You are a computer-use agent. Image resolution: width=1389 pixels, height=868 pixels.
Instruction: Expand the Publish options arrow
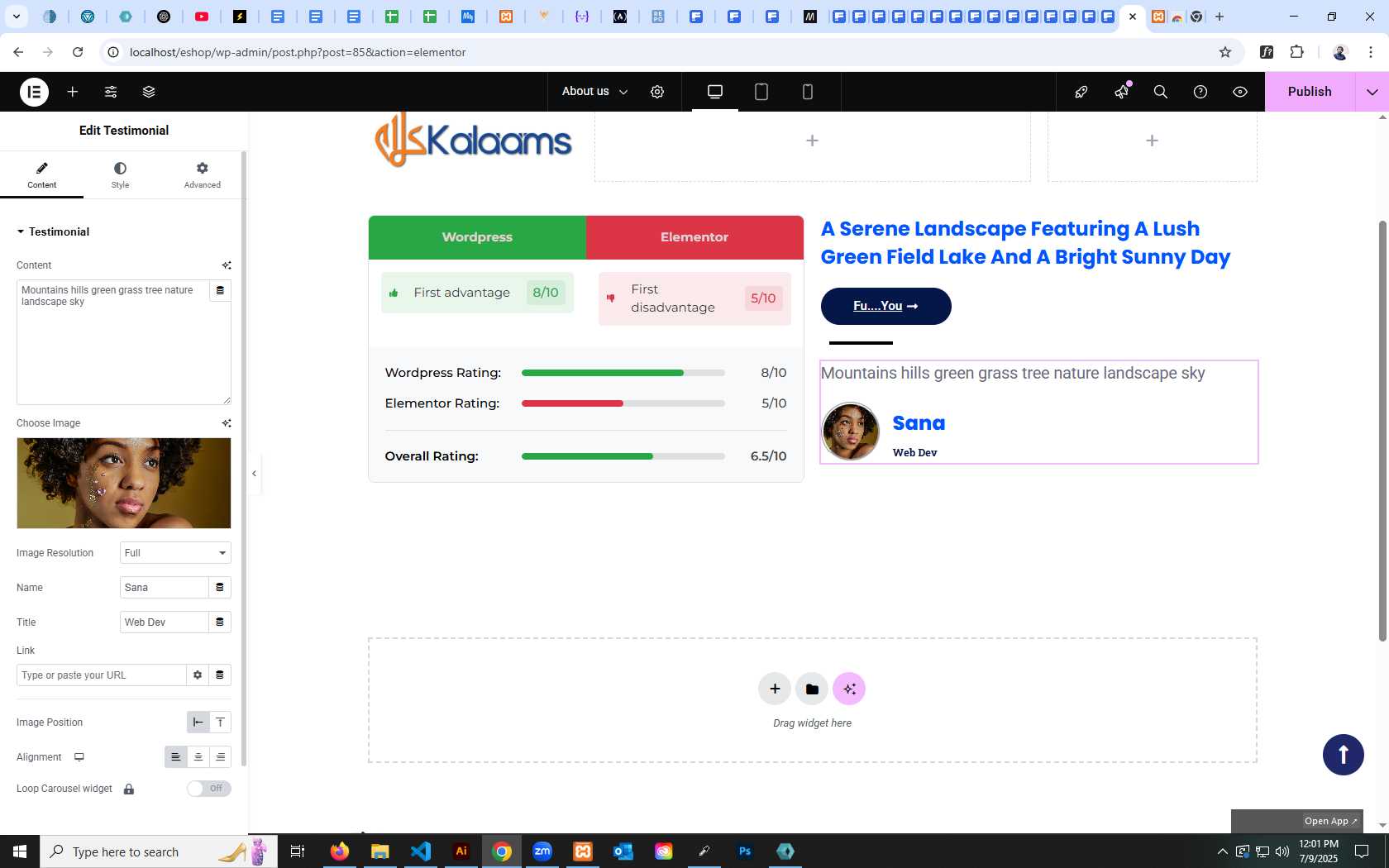(x=1372, y=92)
